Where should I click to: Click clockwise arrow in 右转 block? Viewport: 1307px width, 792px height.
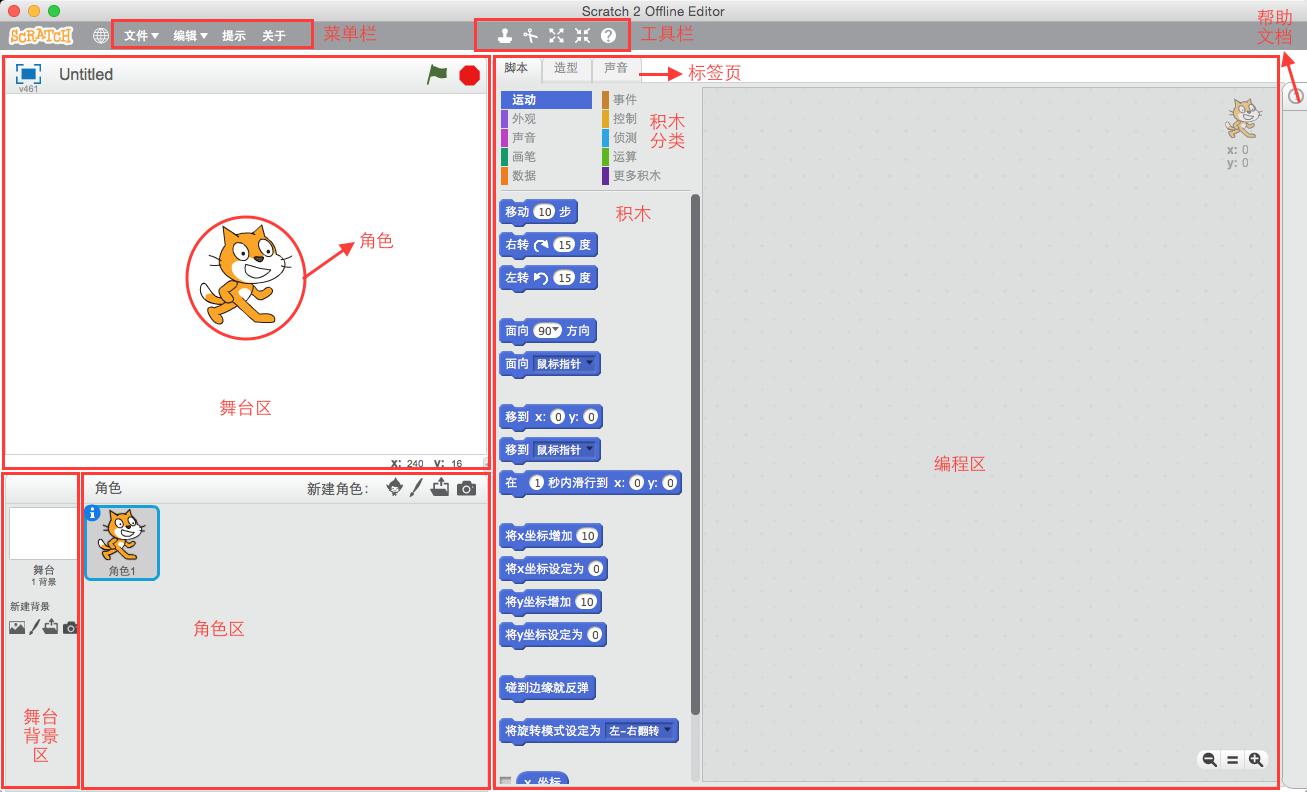pyautogui.click(x=541, y=244)
